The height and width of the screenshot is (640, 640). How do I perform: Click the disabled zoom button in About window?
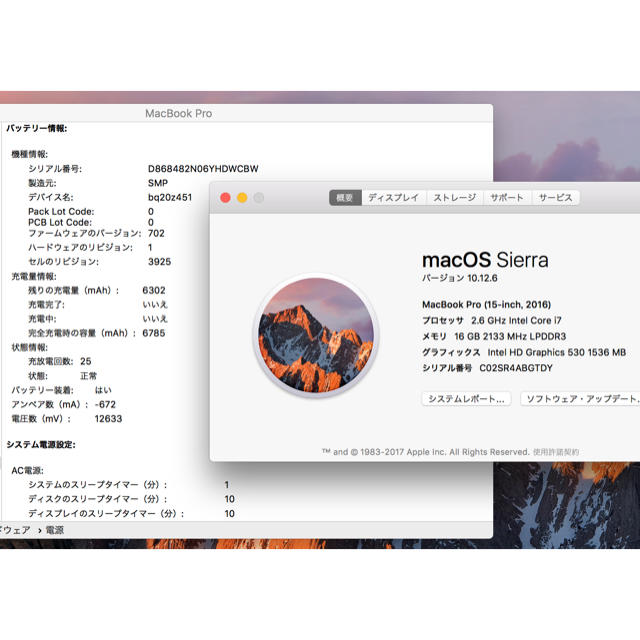(x=259, y=198)
